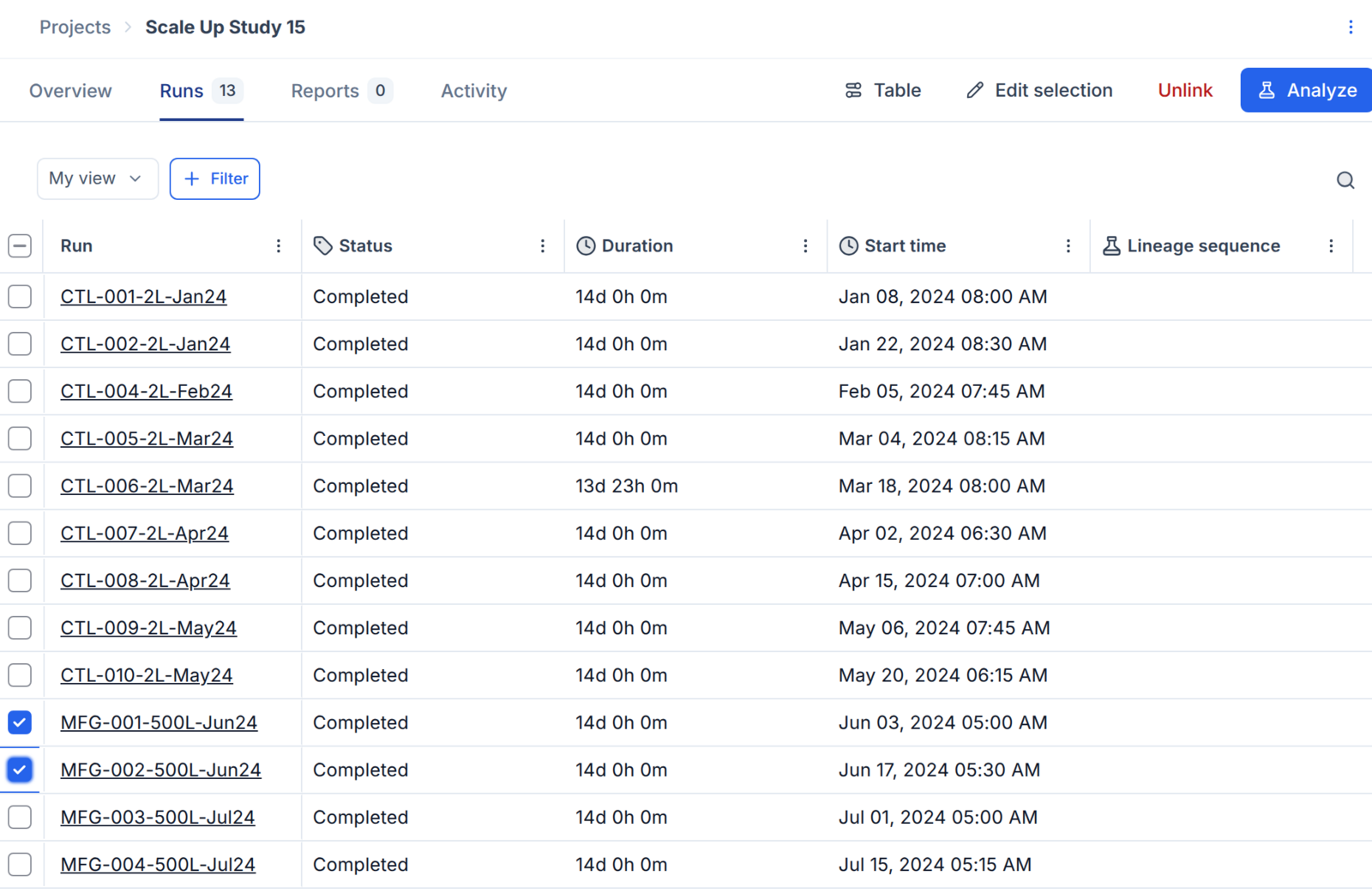Open the MFG-003-500L-Jul24 run link
Image resolution: width=1372 pixels, height=894 pixels.
pyautogui.click(x=158, y=818)
